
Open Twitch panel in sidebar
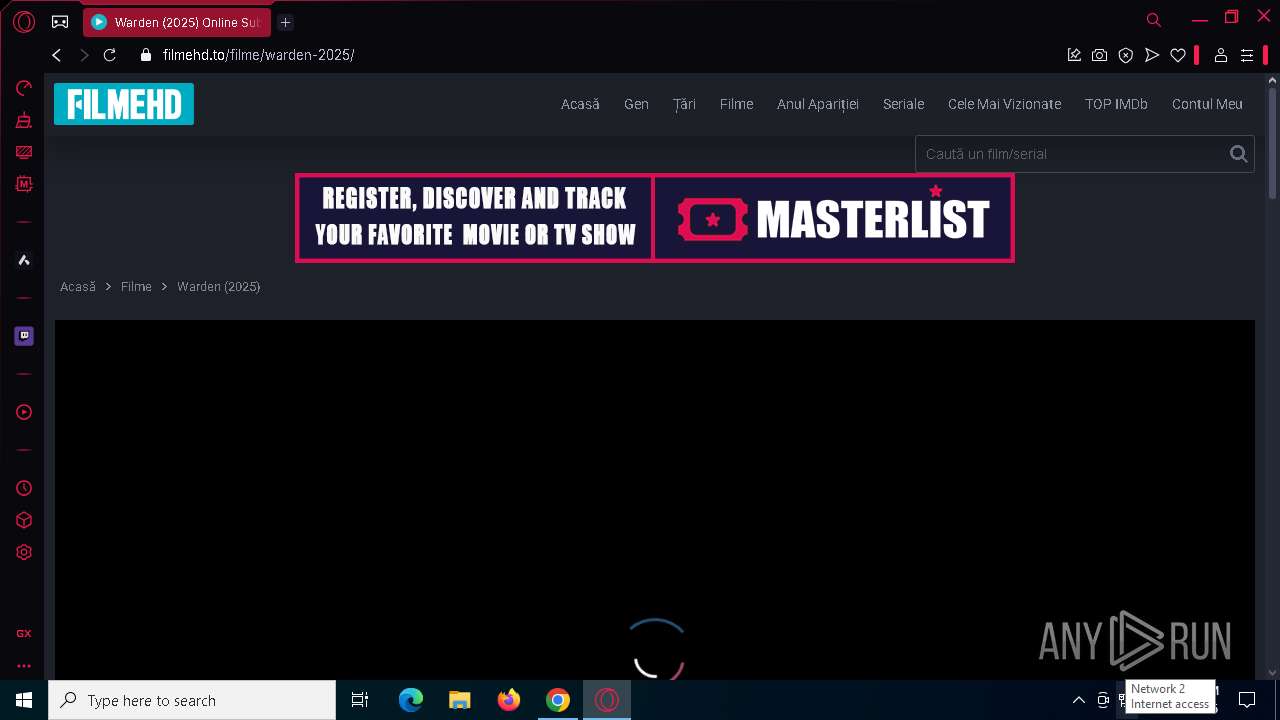pos(24,336)
